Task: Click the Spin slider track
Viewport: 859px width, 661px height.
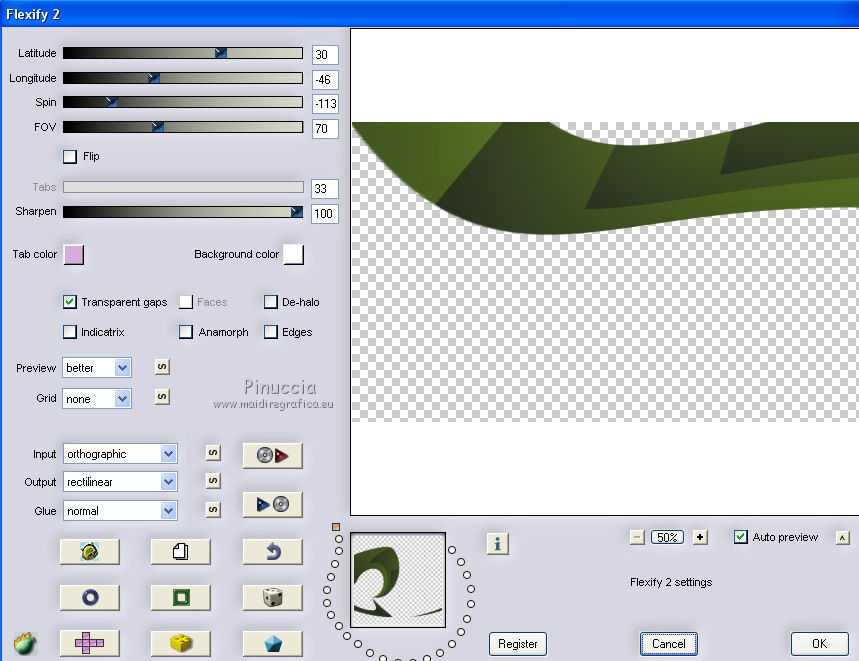Action: tap(183, 102)
